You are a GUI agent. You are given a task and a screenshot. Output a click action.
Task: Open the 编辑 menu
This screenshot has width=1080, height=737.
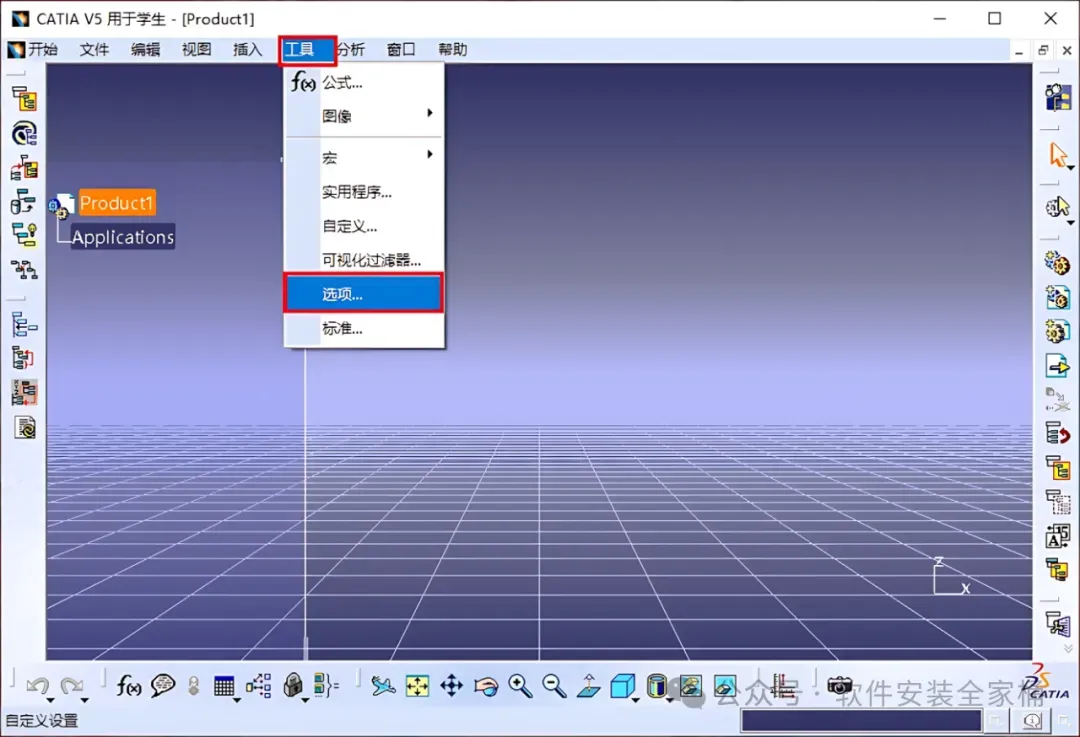145,50
